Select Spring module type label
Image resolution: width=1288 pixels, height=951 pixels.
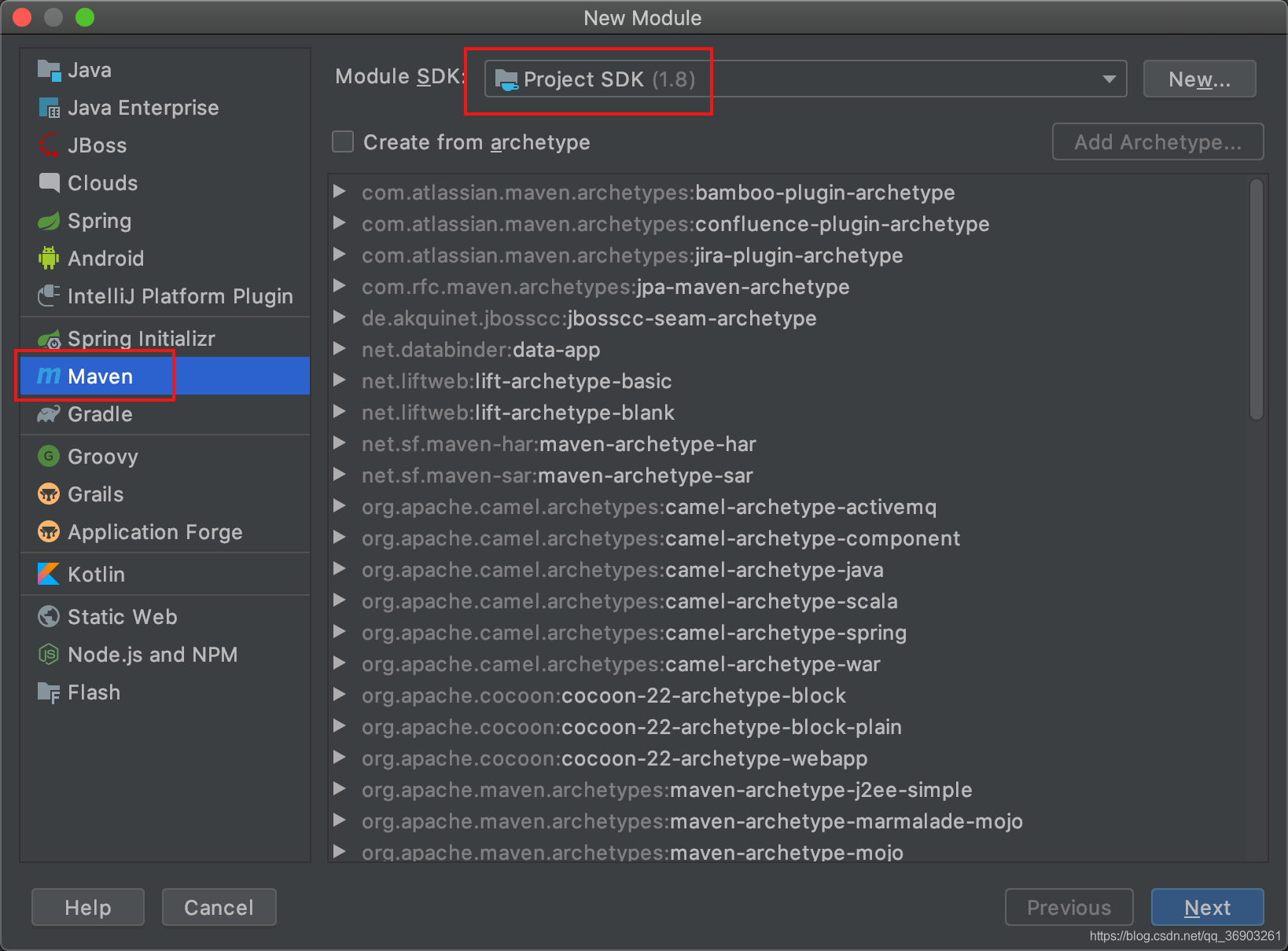100,221
